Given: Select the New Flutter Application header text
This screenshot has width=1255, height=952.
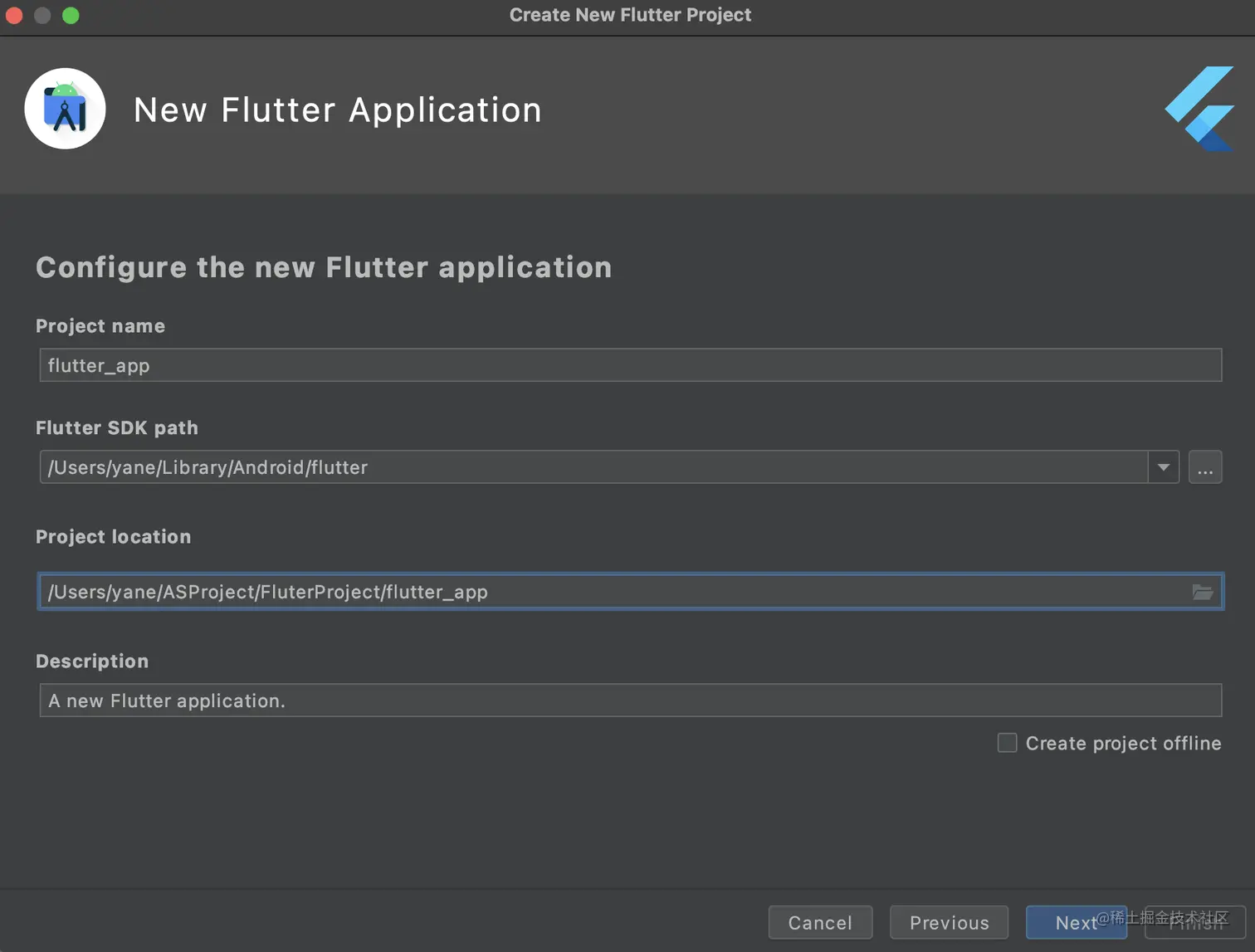Looking at the screenshot, I should pos(337,109).
